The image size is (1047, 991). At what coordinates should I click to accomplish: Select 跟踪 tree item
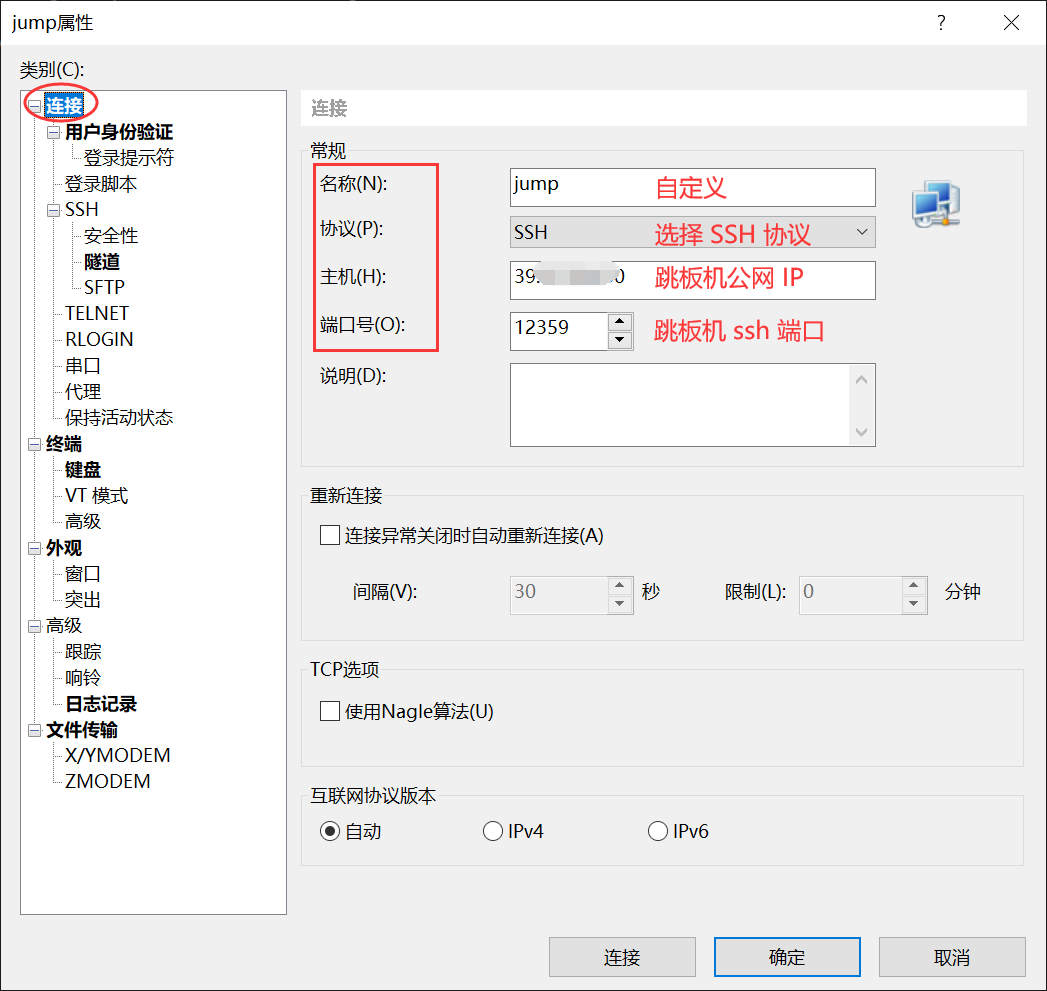coord(83,652)
